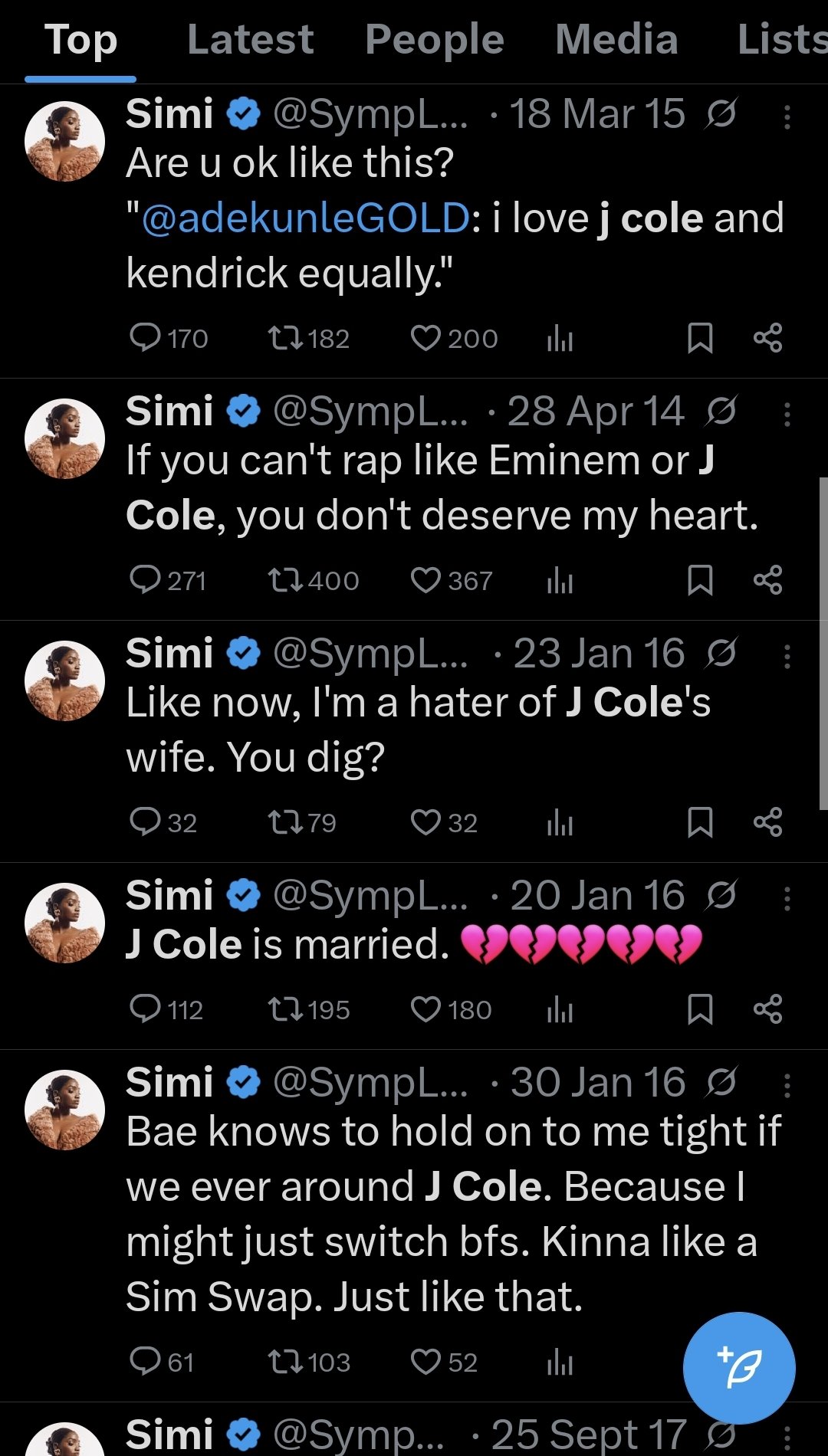828x1456 pixels.
Task: Bookmark the 'hater of J Cole's wife' tweet
Action: click(700, 822)
